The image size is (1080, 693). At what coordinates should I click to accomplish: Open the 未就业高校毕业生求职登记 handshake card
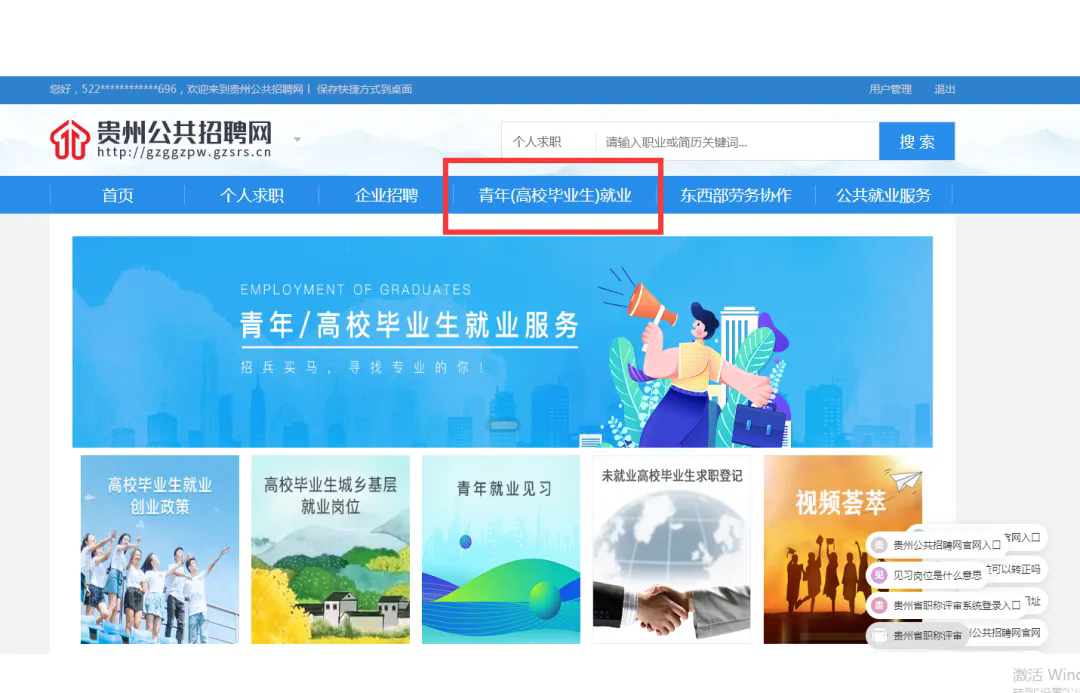click(671, 549)
